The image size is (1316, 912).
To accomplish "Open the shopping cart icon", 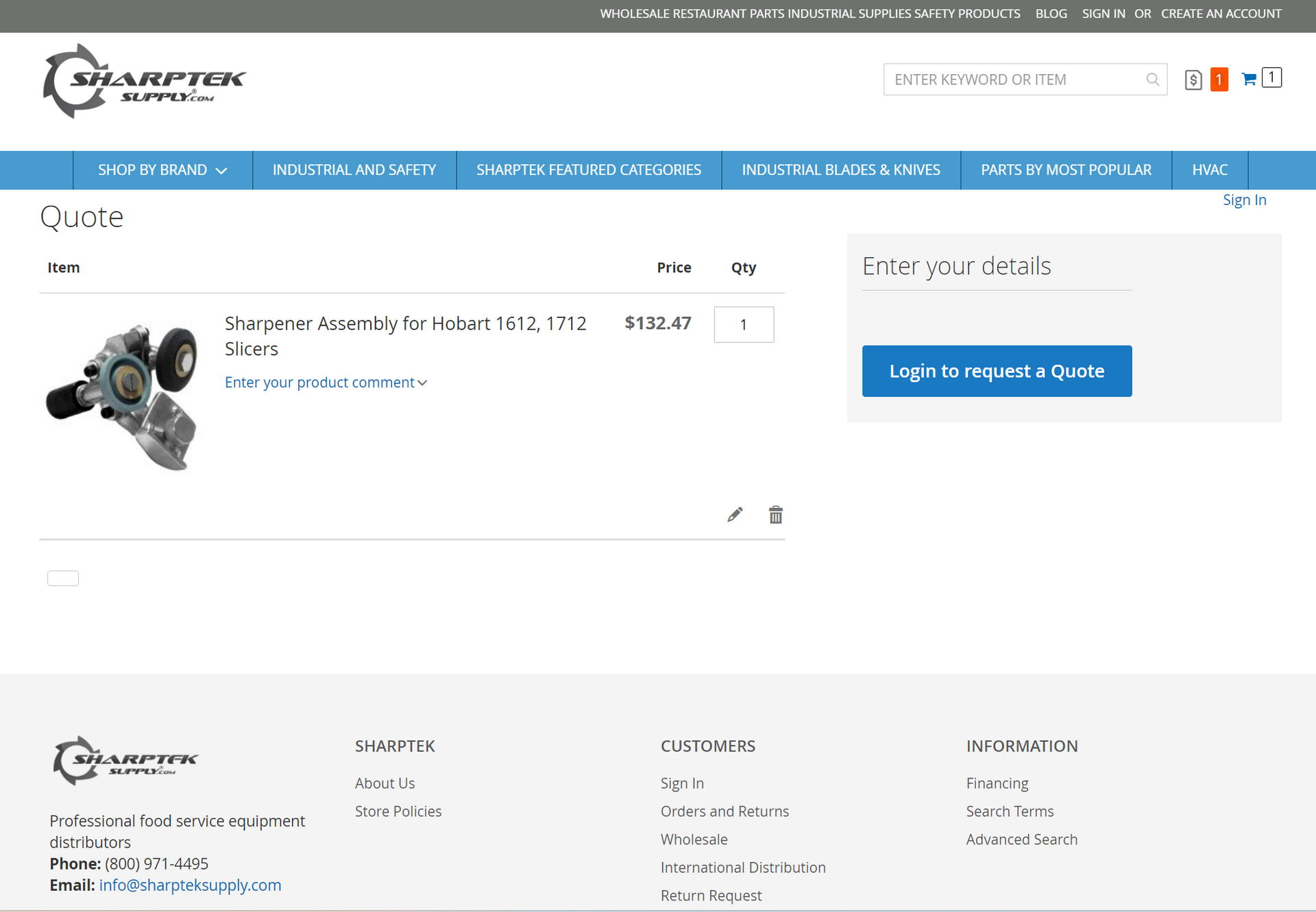I will [1250, 79].
